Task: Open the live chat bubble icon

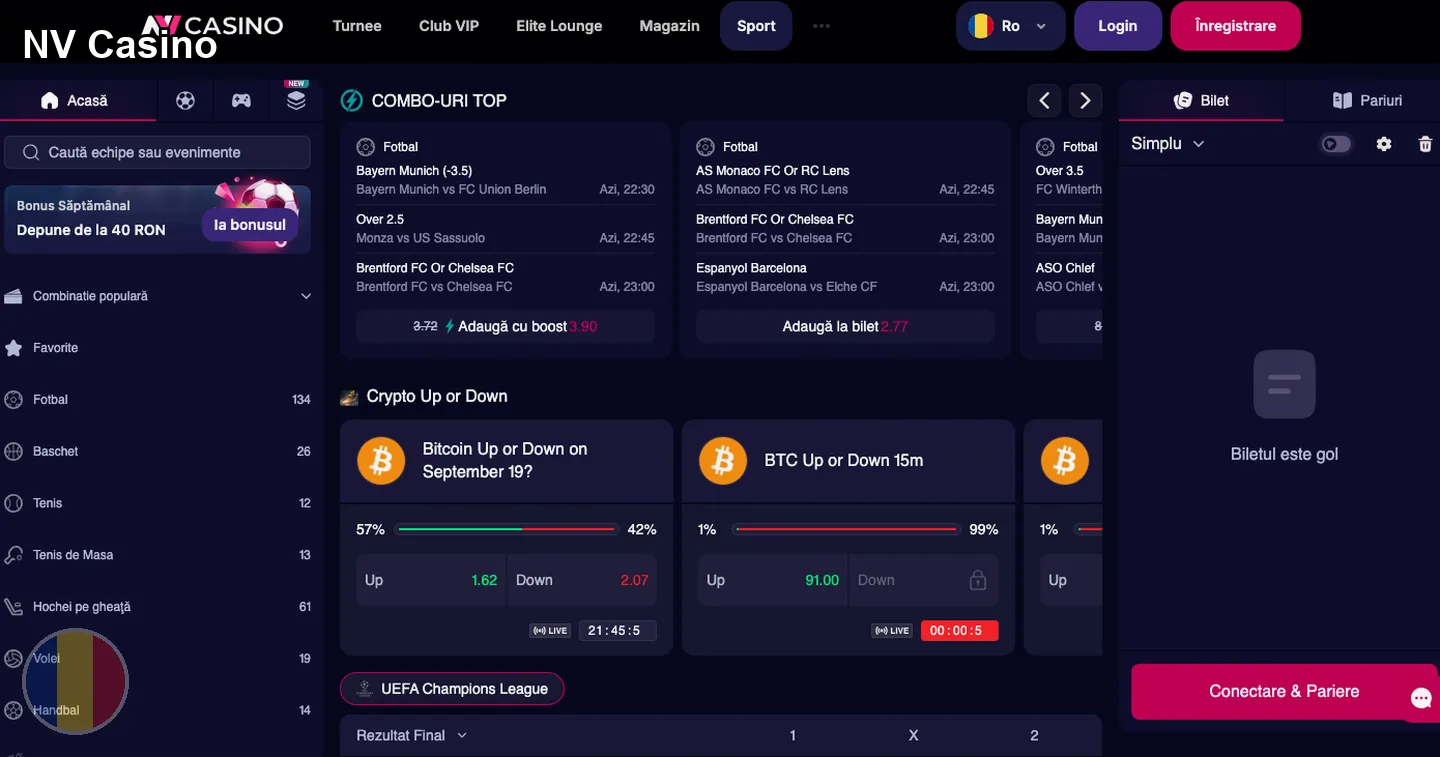Action: (x=1421, y=698)
